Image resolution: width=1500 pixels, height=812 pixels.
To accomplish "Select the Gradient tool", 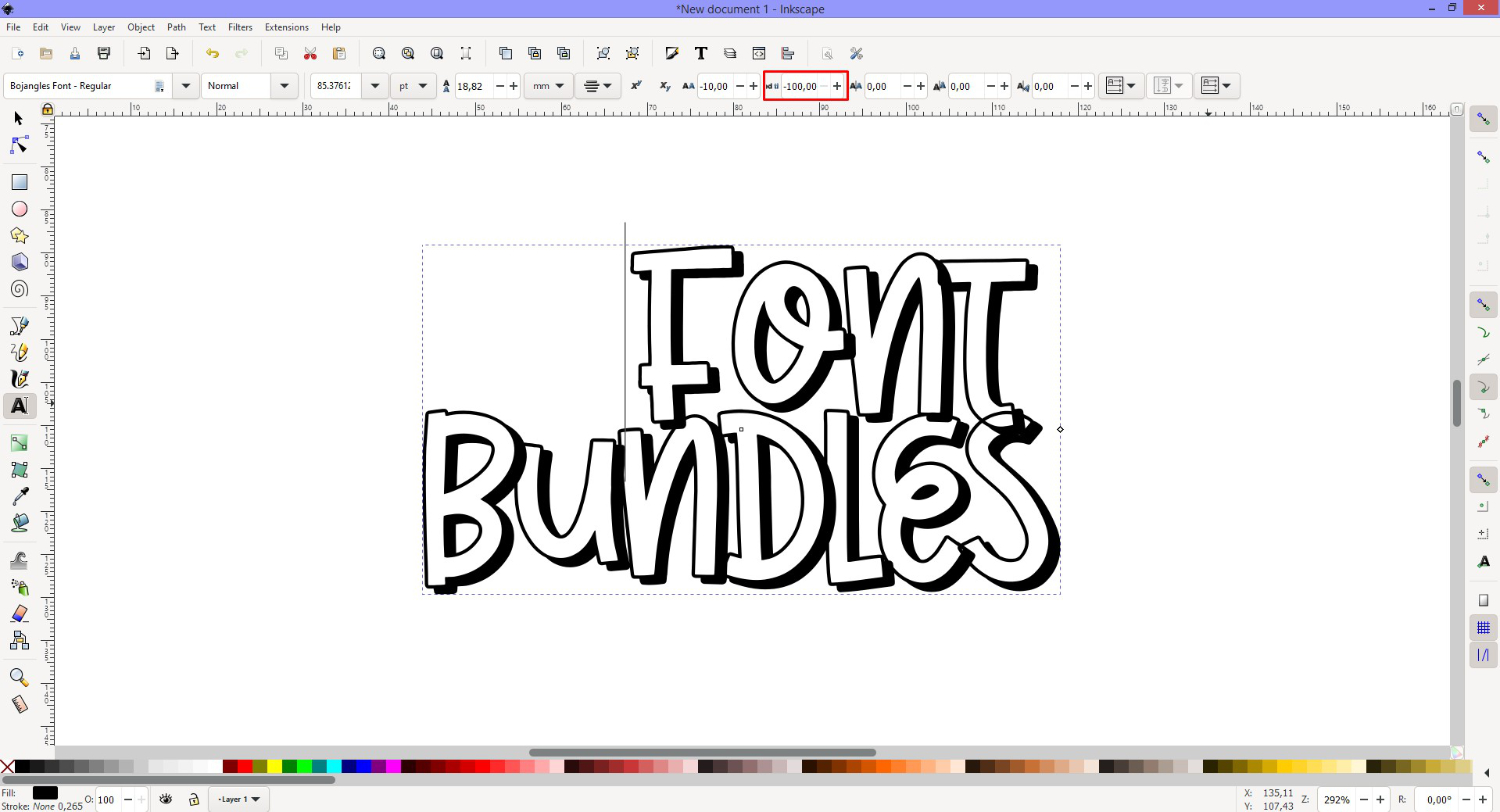I will pos(19,442).
